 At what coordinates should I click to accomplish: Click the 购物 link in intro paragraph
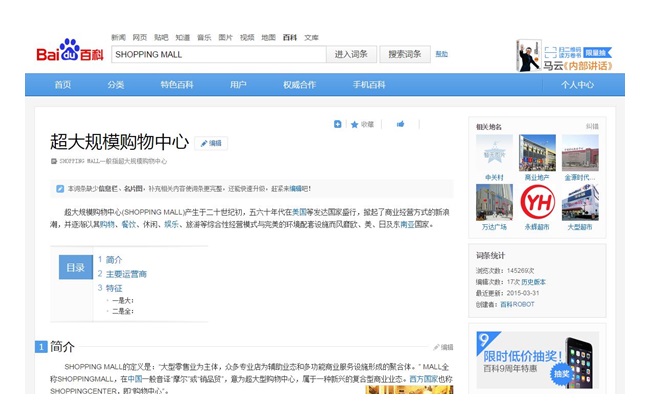107,225
